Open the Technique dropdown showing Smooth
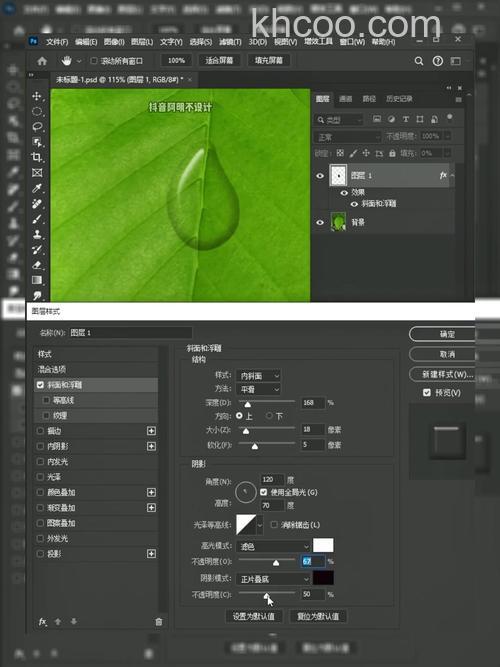The height and width of the screenshot is (667, 500). pos(258,389)
